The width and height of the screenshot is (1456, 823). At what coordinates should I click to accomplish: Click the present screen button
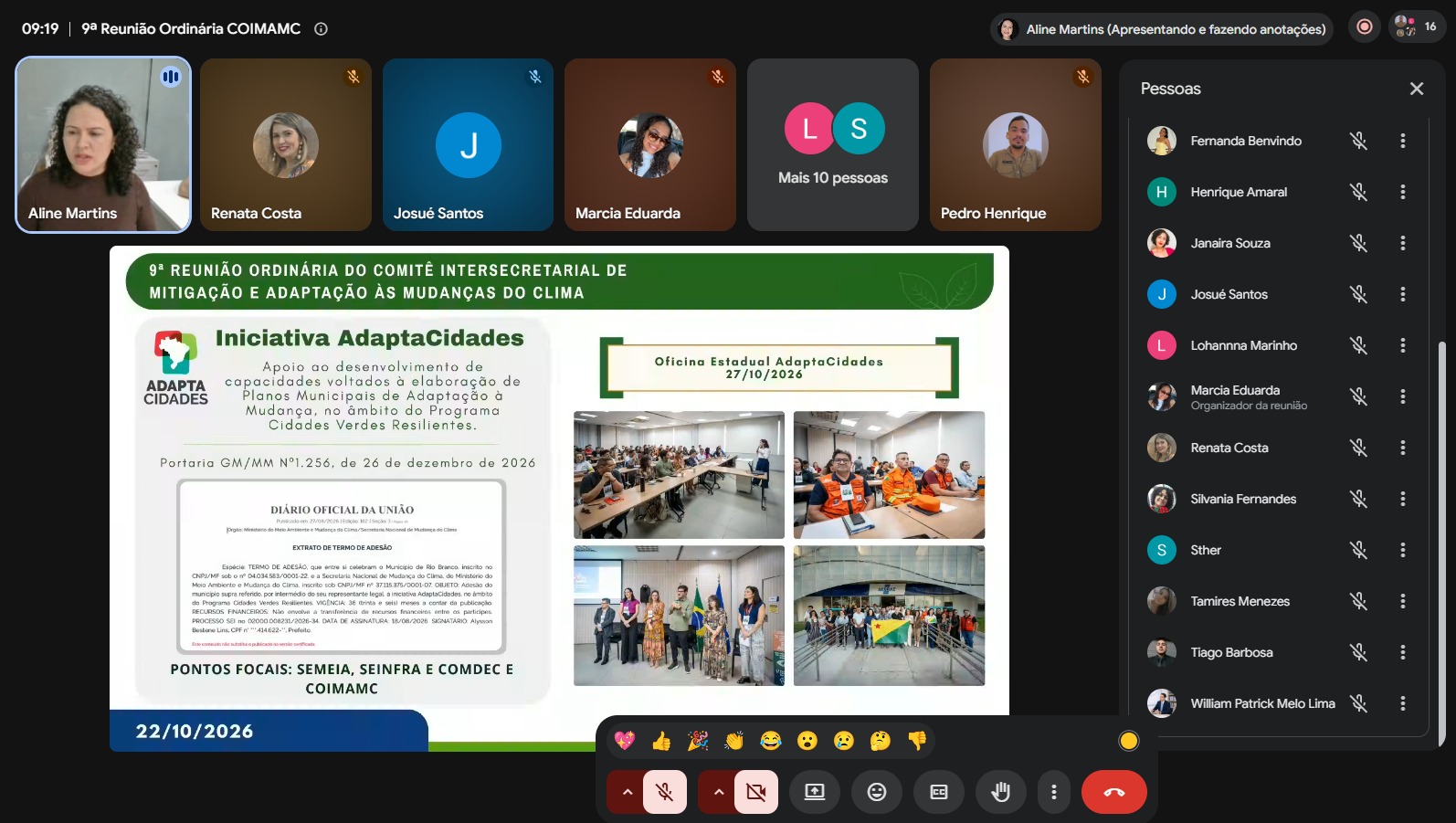pyautogui.click(x=815, y=792)
